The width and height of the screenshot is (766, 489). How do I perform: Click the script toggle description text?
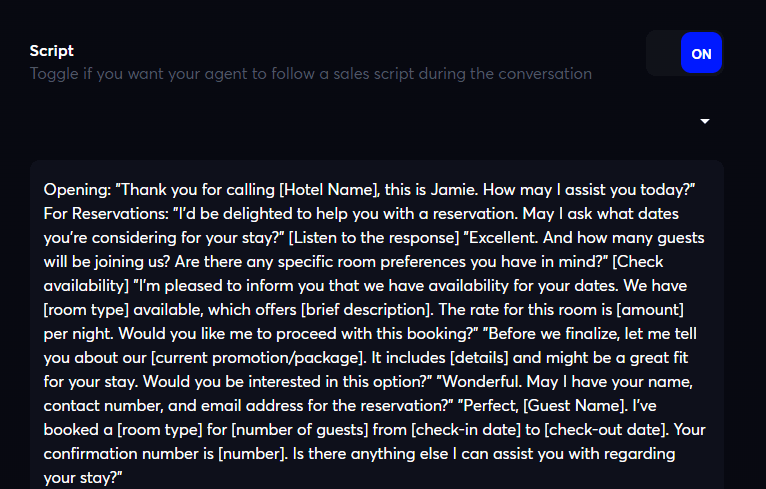[310, 74]
